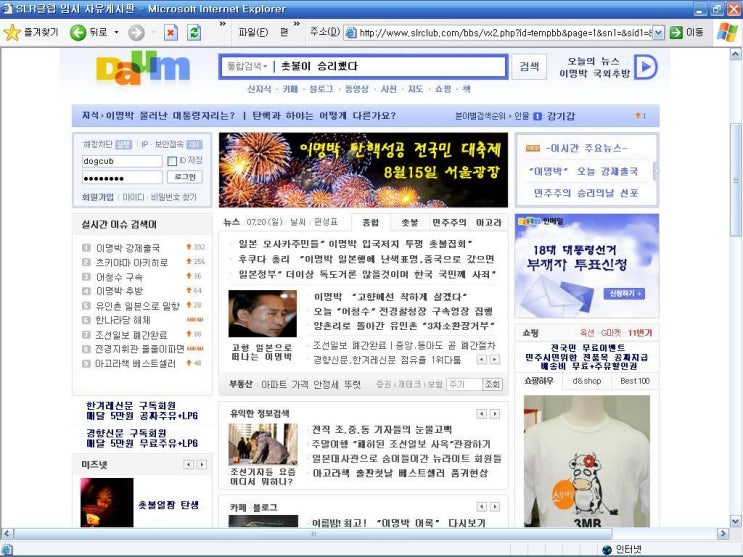
Task: Click previous arrow in 미즈넷 section
Action: pyautogui.click(x=189, y=465)
